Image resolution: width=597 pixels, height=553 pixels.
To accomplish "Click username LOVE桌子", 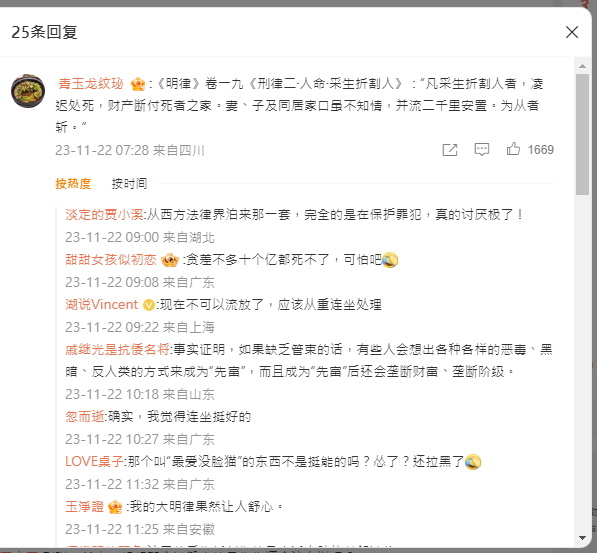I will (94, 462).
